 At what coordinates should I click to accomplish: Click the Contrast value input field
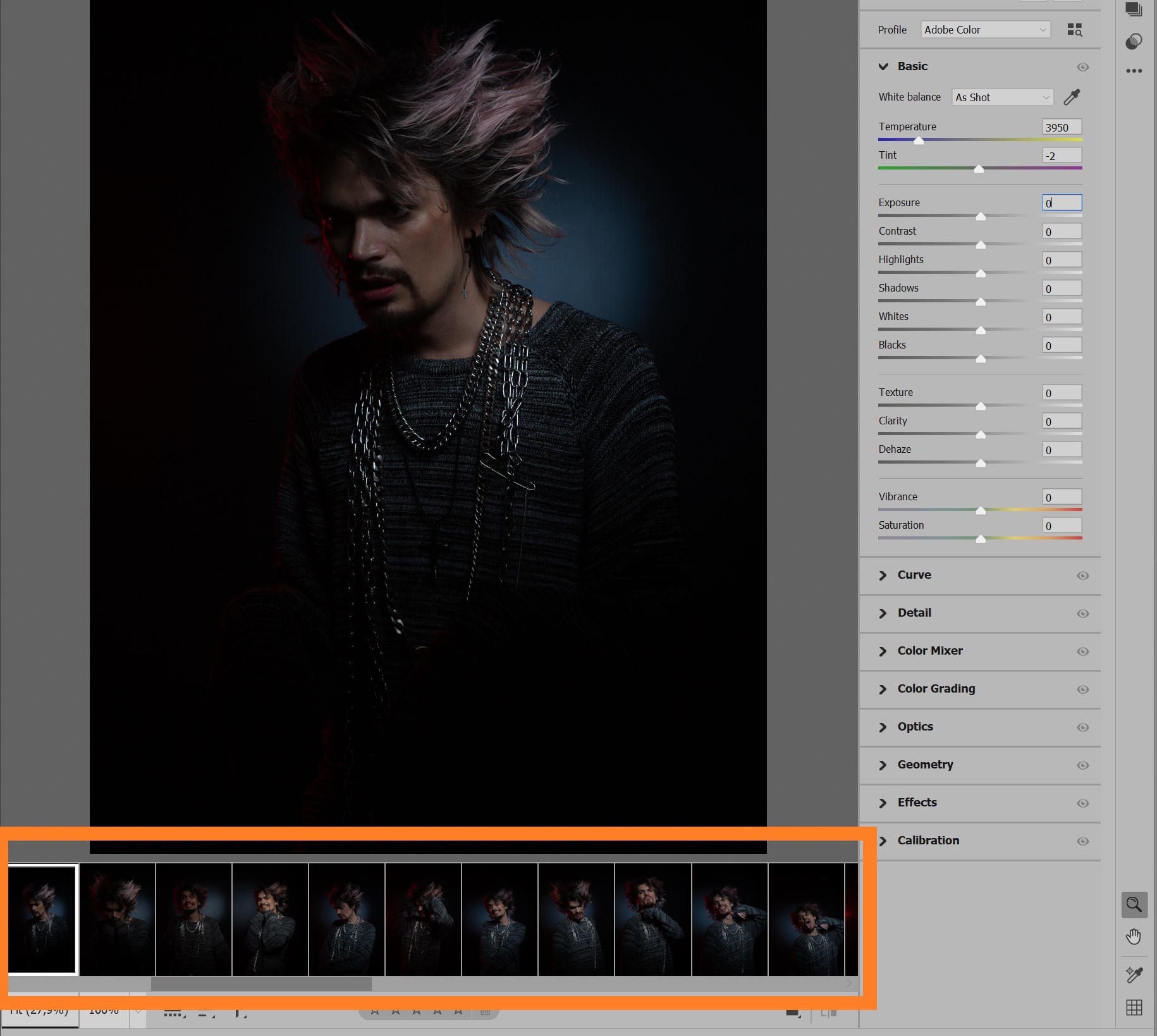(1062, 231)
